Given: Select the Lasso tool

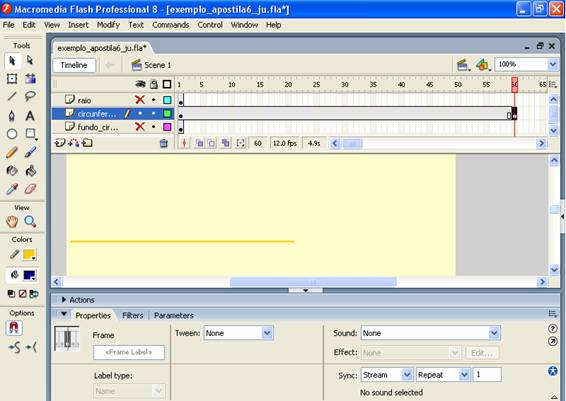Looking at the screenshot, I should (30, 96).
